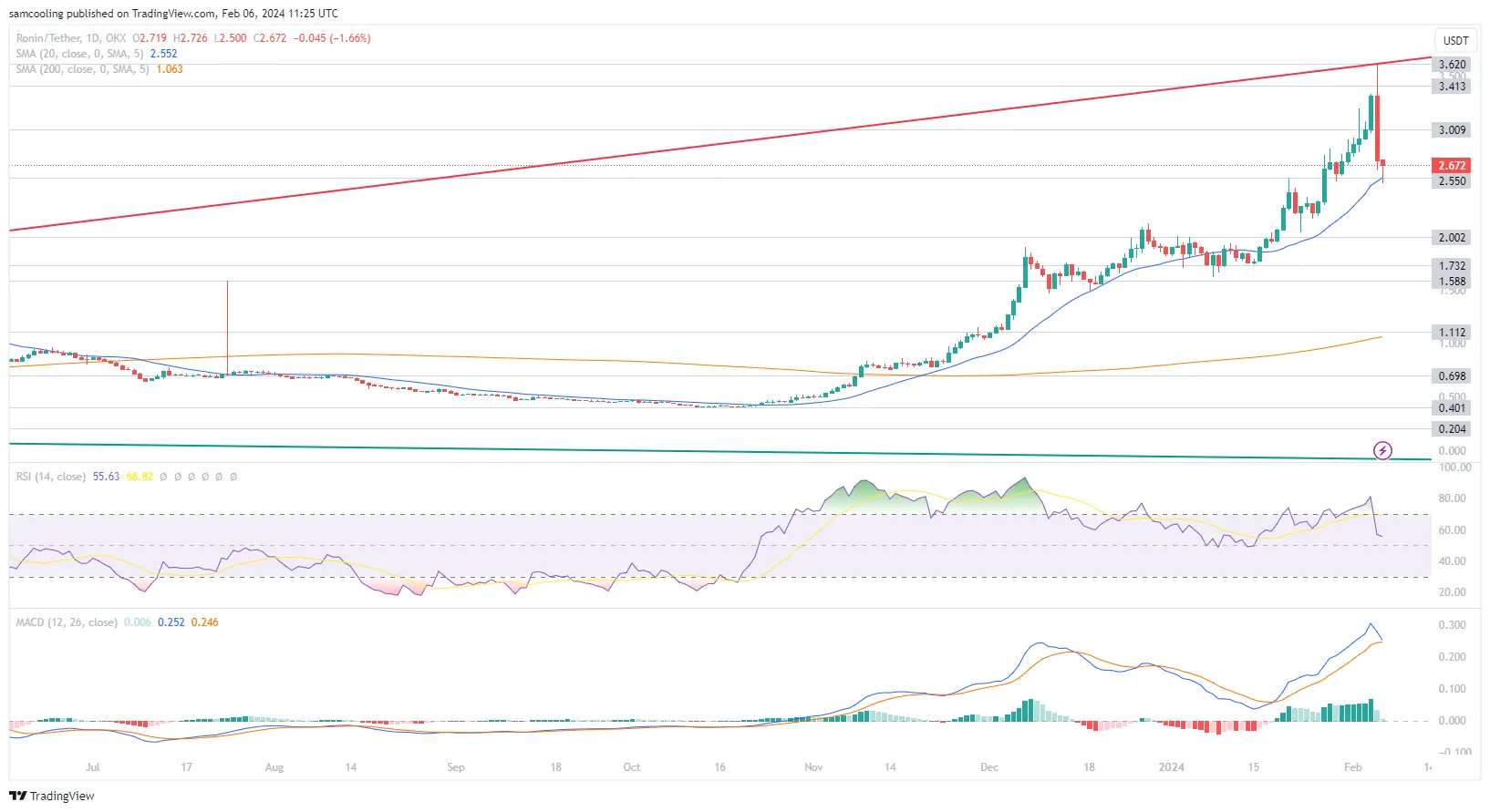Screen dimensions: 1490x812
Task: Click the high price H2.726
Action: pos(190,38)
